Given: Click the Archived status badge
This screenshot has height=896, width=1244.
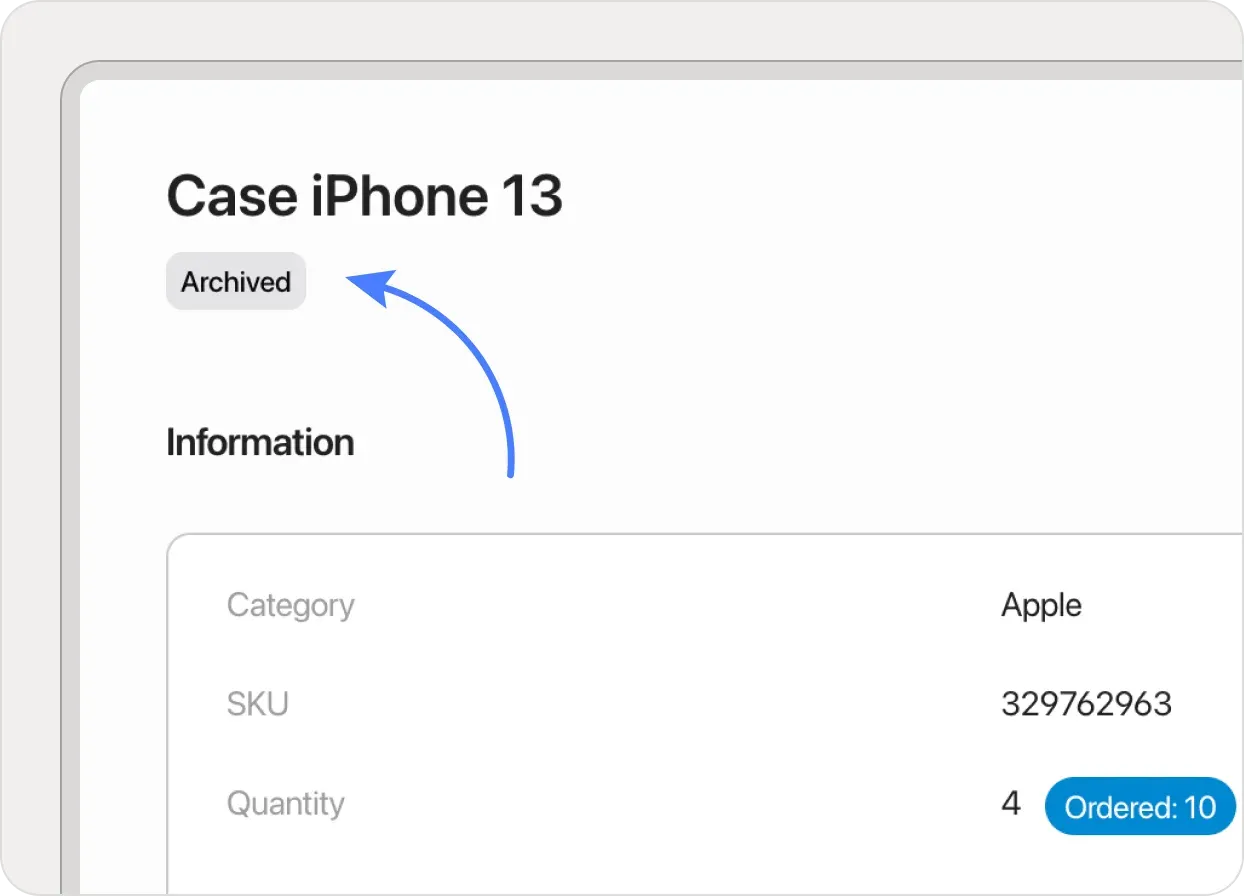Looking at the screenshot, I should 236,282.
